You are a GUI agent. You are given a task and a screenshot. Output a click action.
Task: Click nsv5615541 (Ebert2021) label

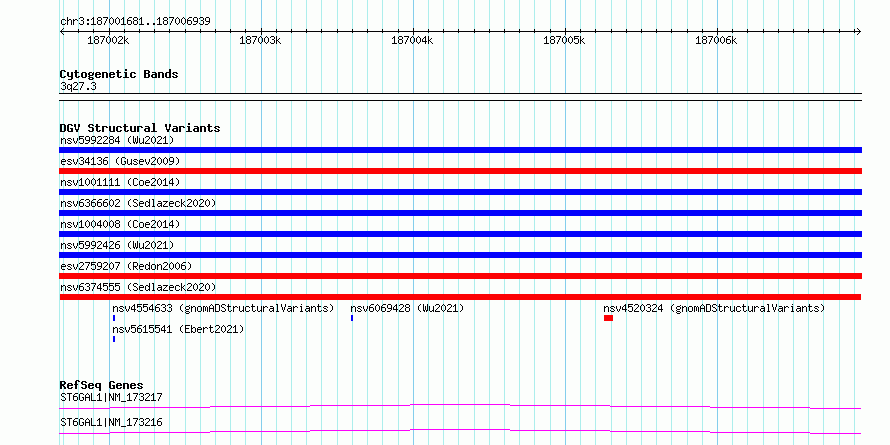[178, 329]
